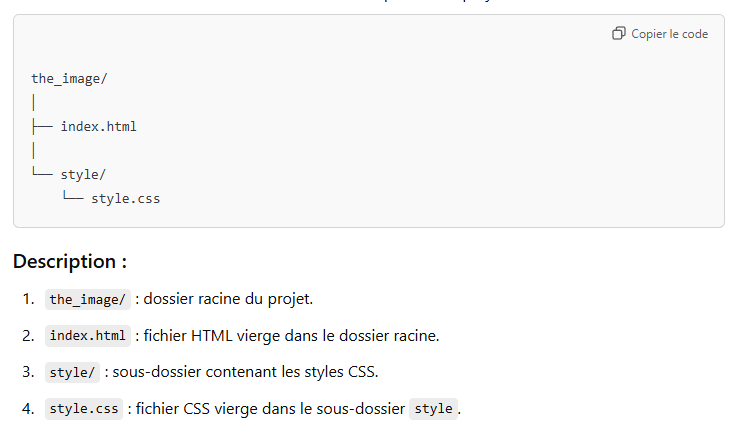
Task: Click the "style/" inline code chip in list
Action: [x=73, y=372]
